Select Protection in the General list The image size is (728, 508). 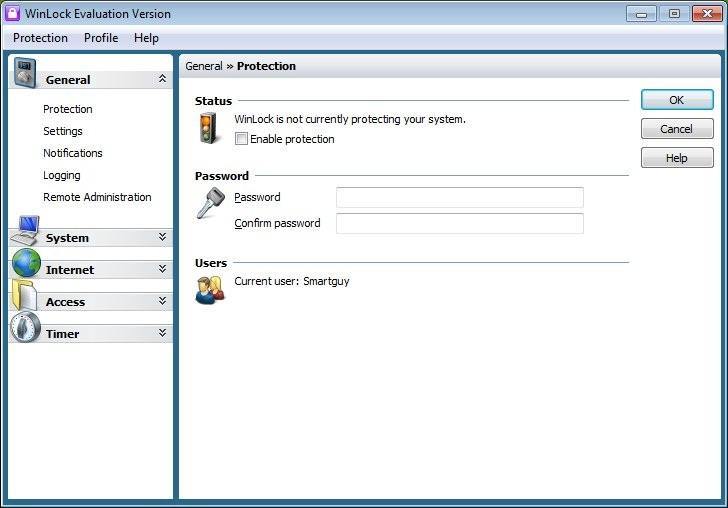[68, 109]
